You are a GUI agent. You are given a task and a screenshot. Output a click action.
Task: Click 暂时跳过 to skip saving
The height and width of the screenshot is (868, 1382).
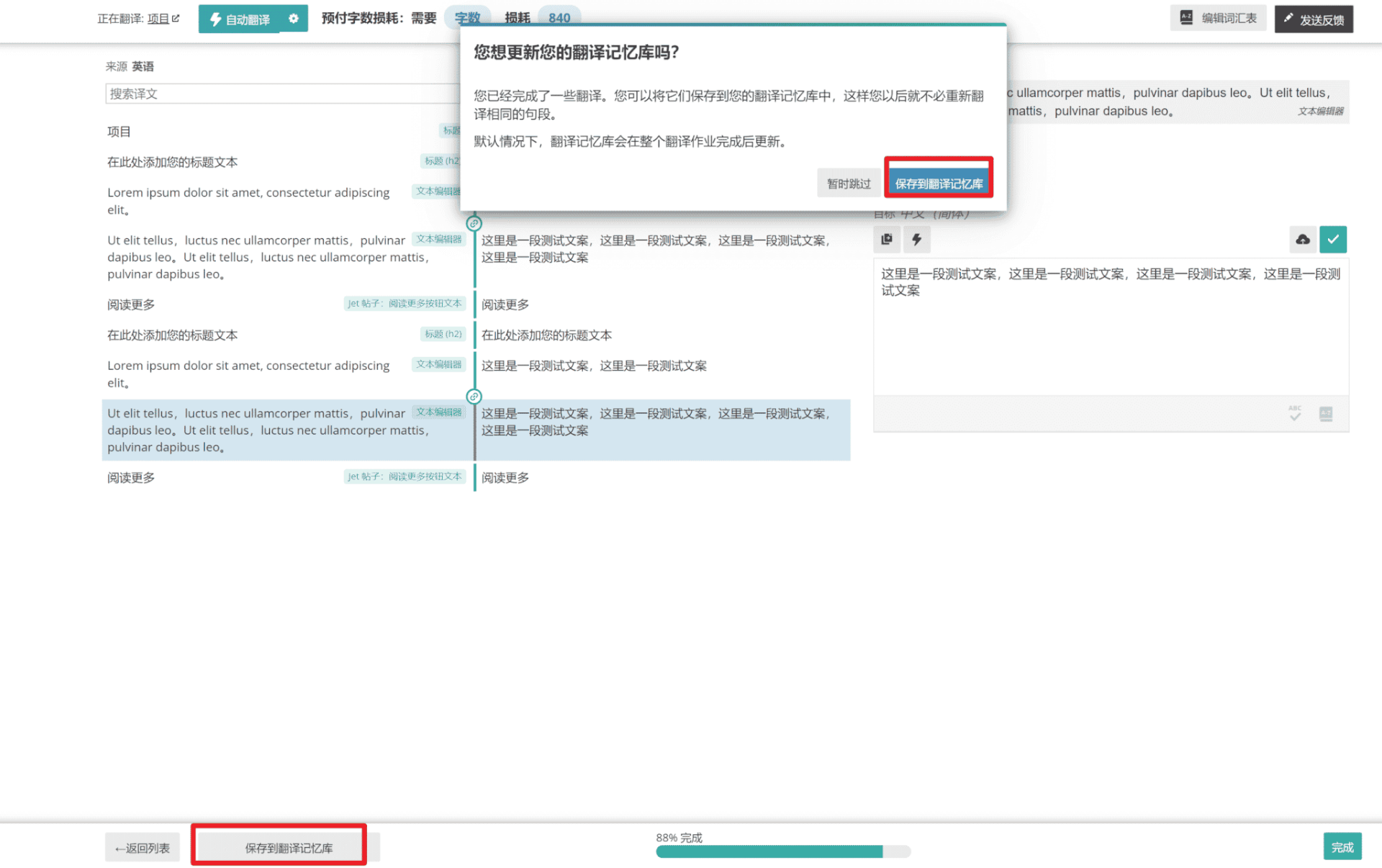tap(848, 183)
